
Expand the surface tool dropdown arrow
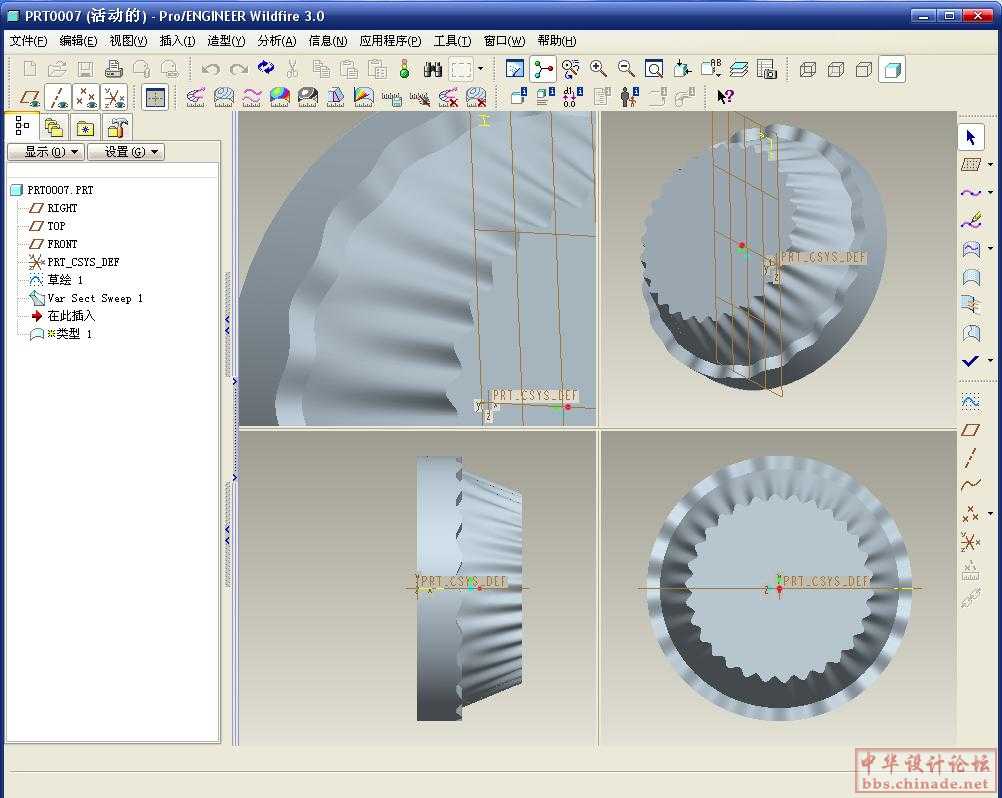click(990, 249)
